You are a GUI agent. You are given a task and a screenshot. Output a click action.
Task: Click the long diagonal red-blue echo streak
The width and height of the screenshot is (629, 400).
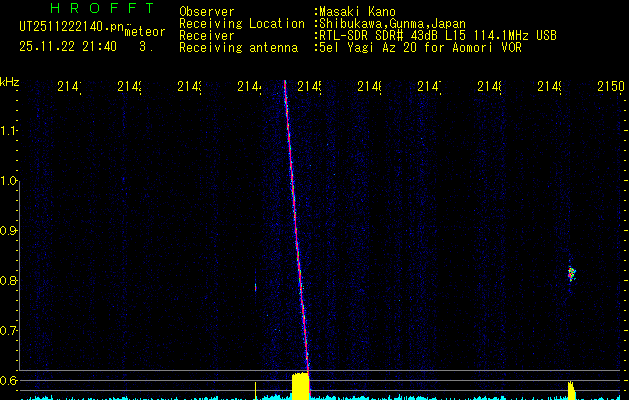[296, 230]
